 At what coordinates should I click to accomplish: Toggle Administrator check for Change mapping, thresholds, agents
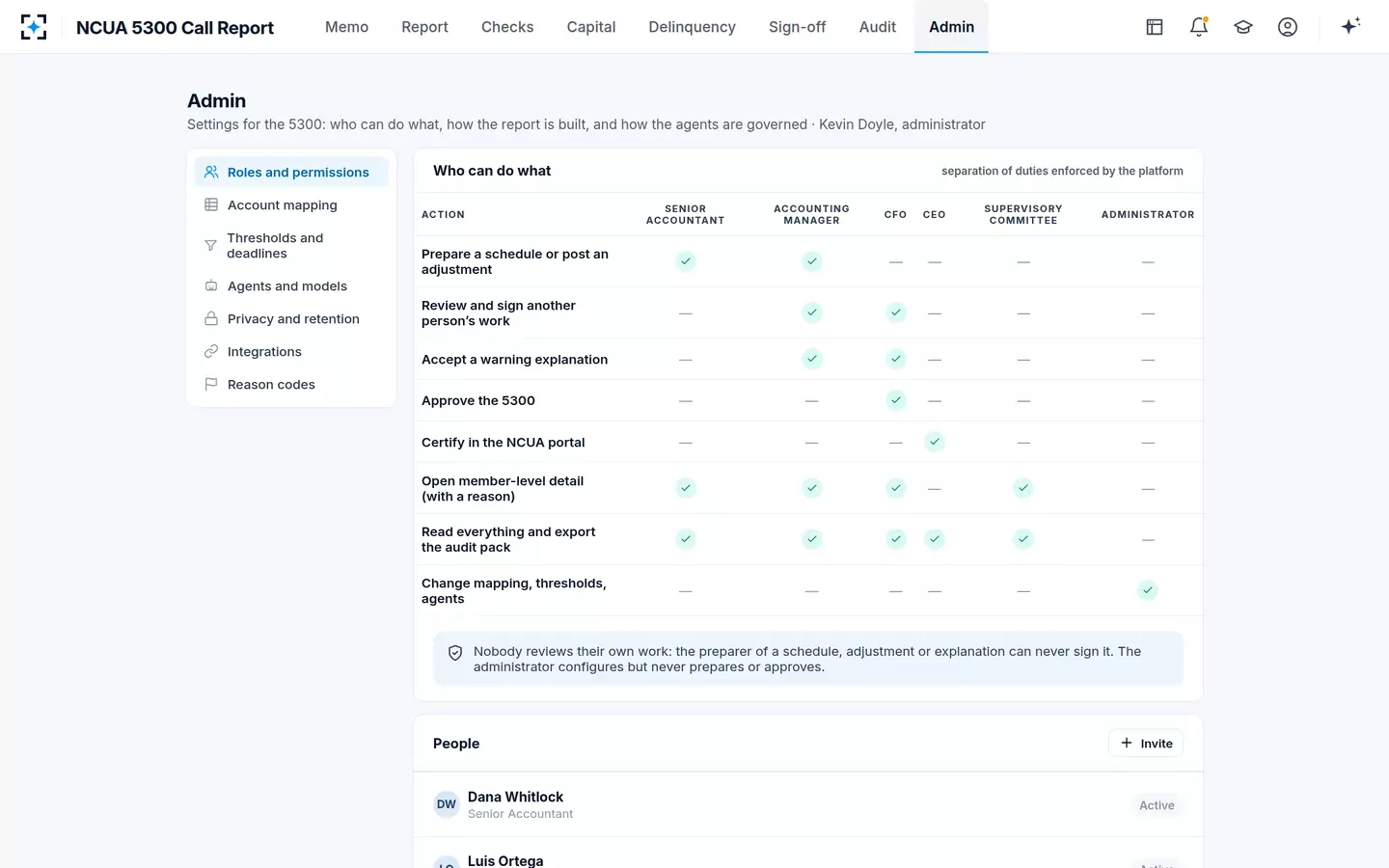pyautogui.click(x=1148, y=590)
